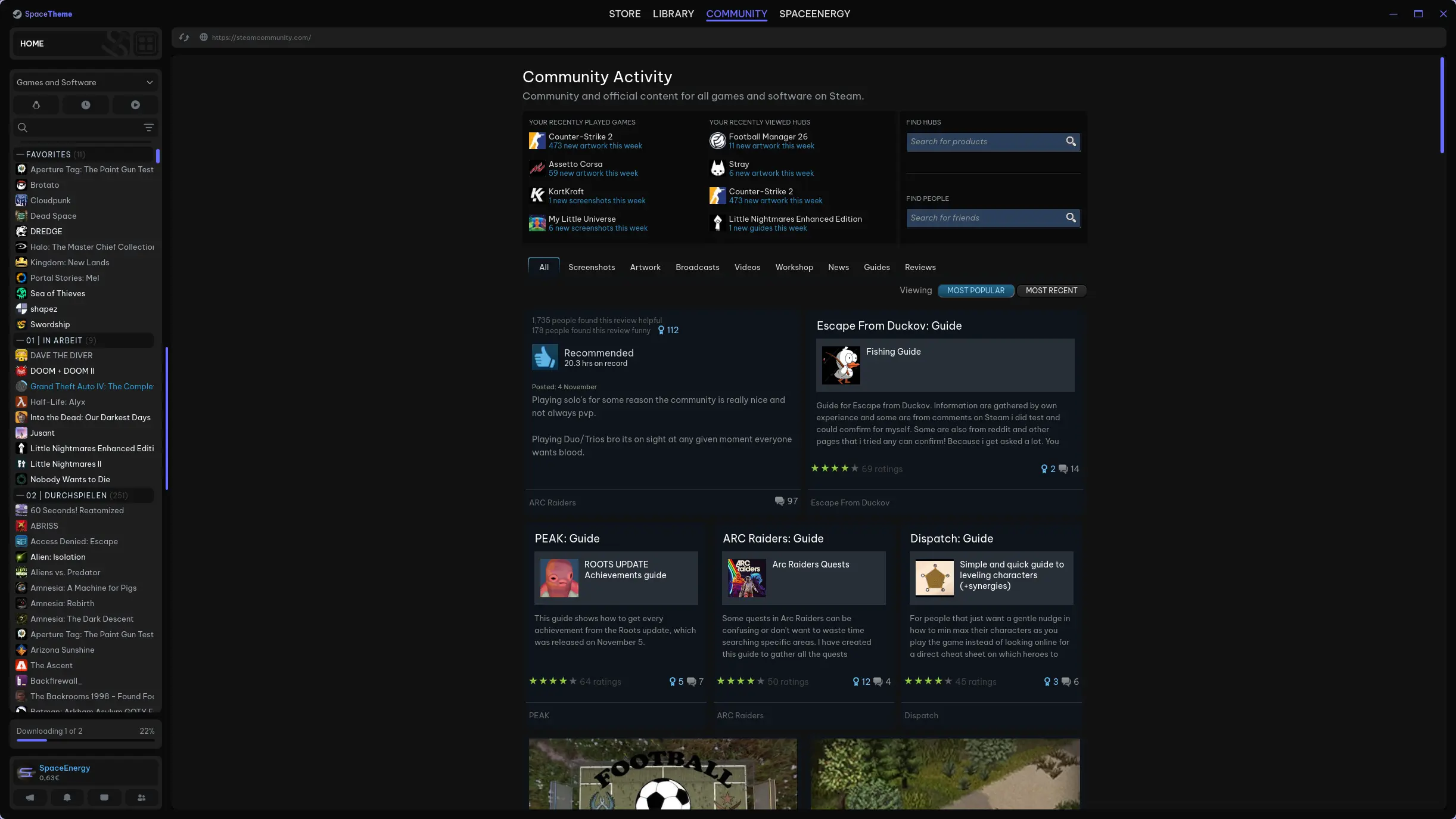Open the library advanced filter icon
This screenshot has width=1456, height=819.
pos(149,128)
